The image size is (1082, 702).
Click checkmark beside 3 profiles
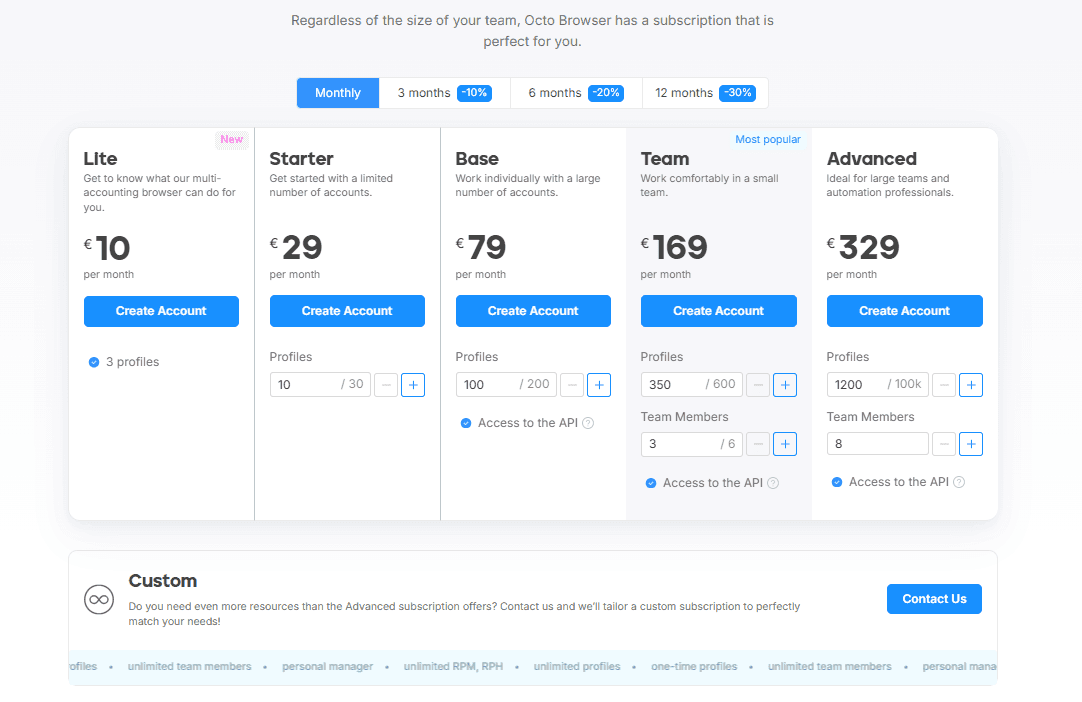94,362
